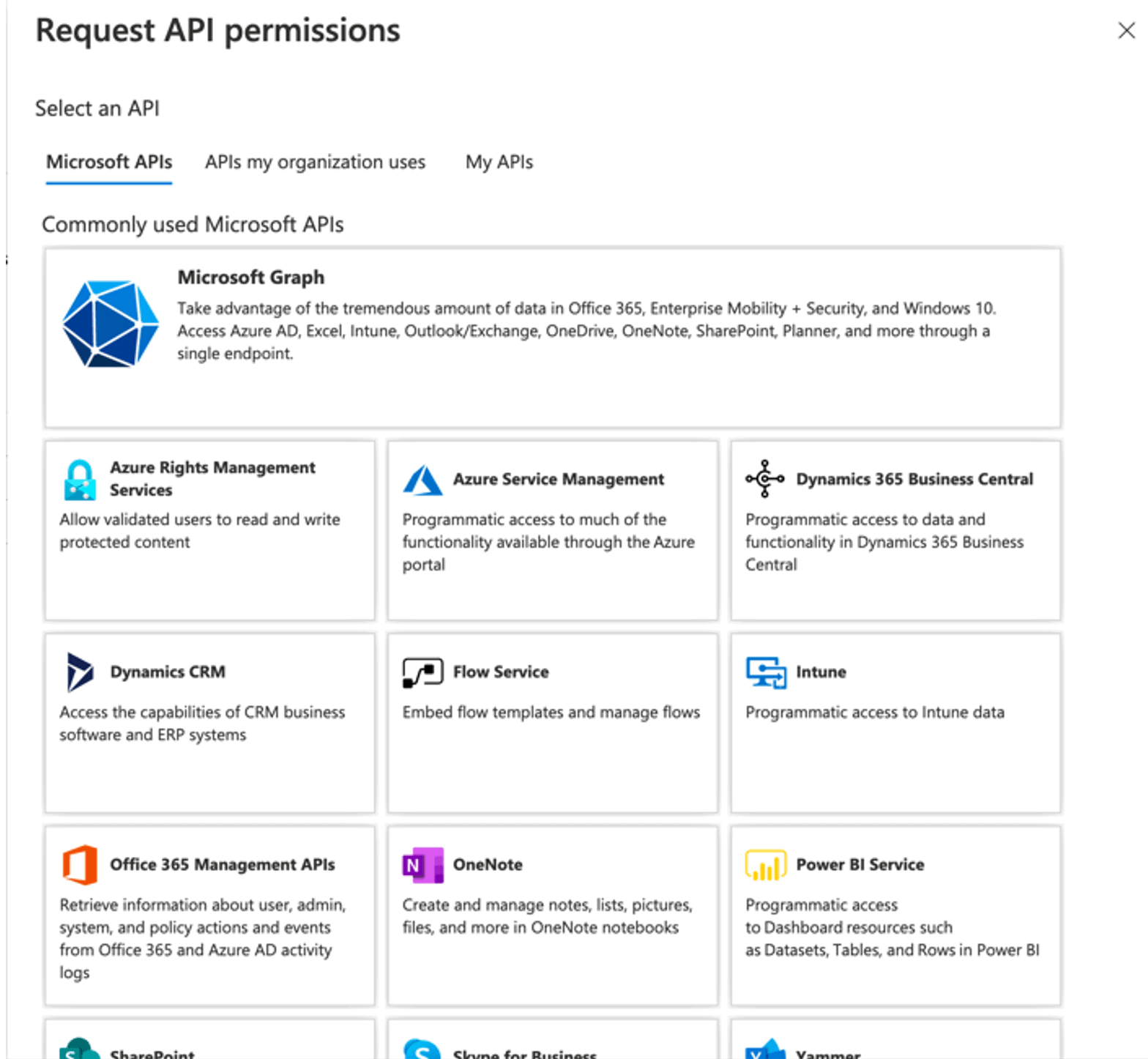This screenshot has width=1148, height=1059.
Task: Choose Azure Rights Management Services title
Action: click(x=212, y=479)
